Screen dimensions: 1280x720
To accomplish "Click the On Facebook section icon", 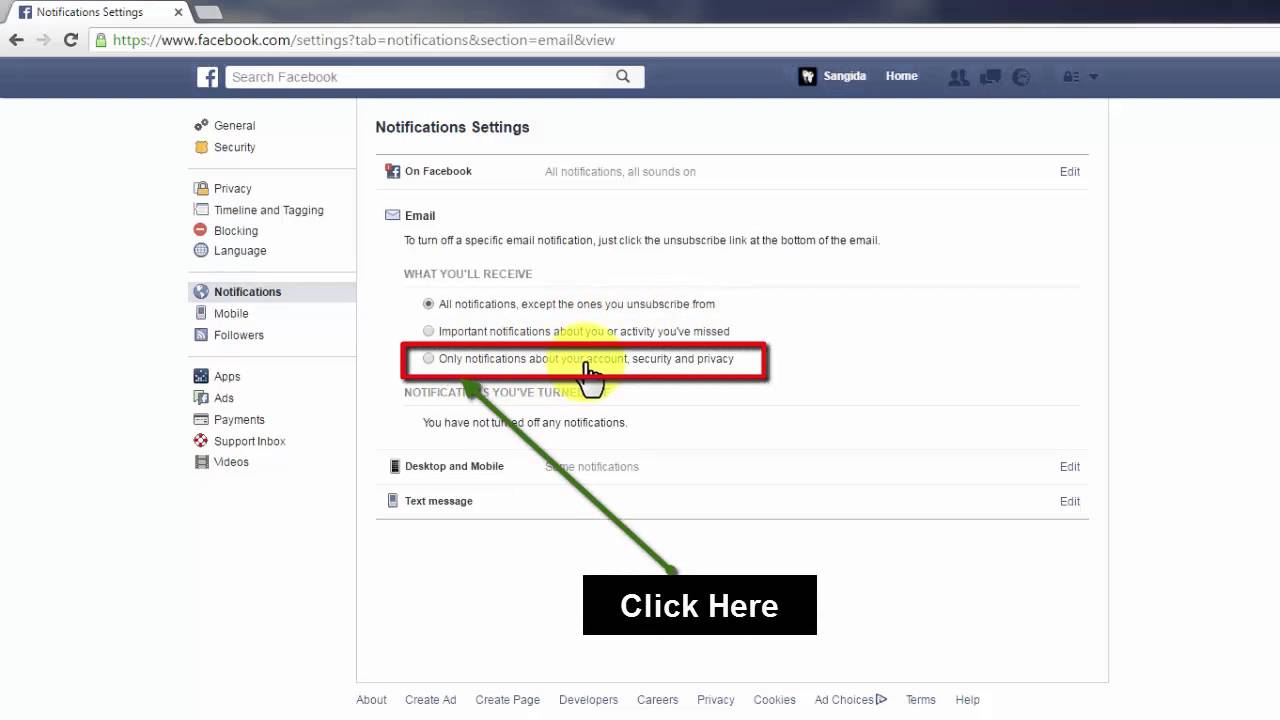I will (393, 171).
